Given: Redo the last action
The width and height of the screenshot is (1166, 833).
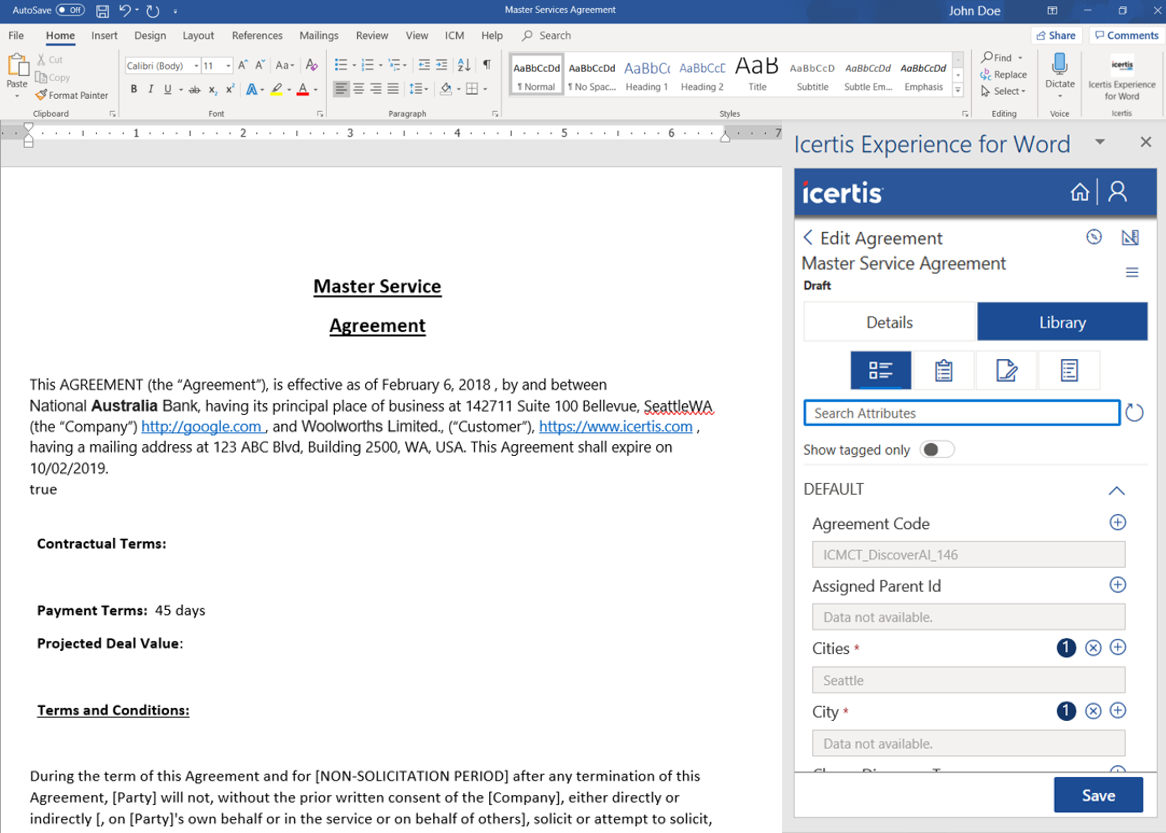Looking at the screenshot, I should pos(152,10).
